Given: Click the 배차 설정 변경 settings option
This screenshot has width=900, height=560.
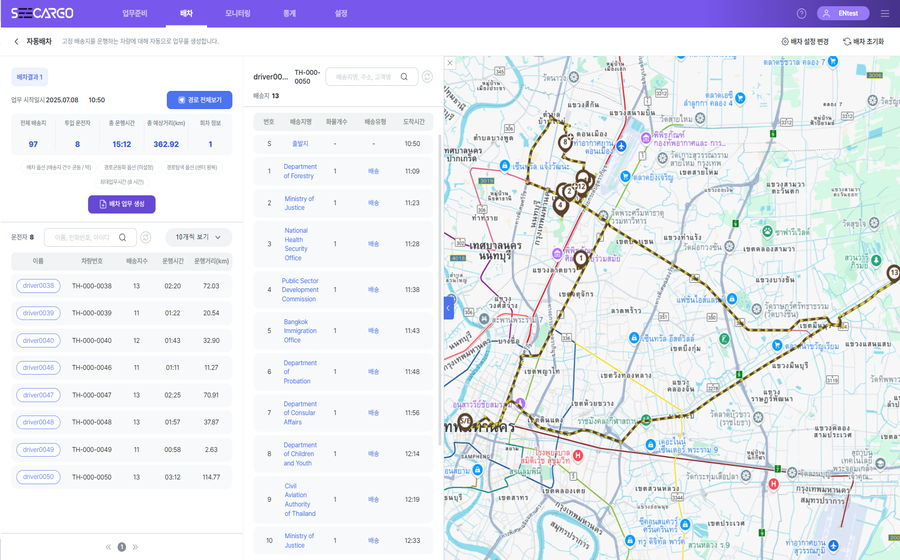Looking at the screenshot, I should [x=804, y=42].
